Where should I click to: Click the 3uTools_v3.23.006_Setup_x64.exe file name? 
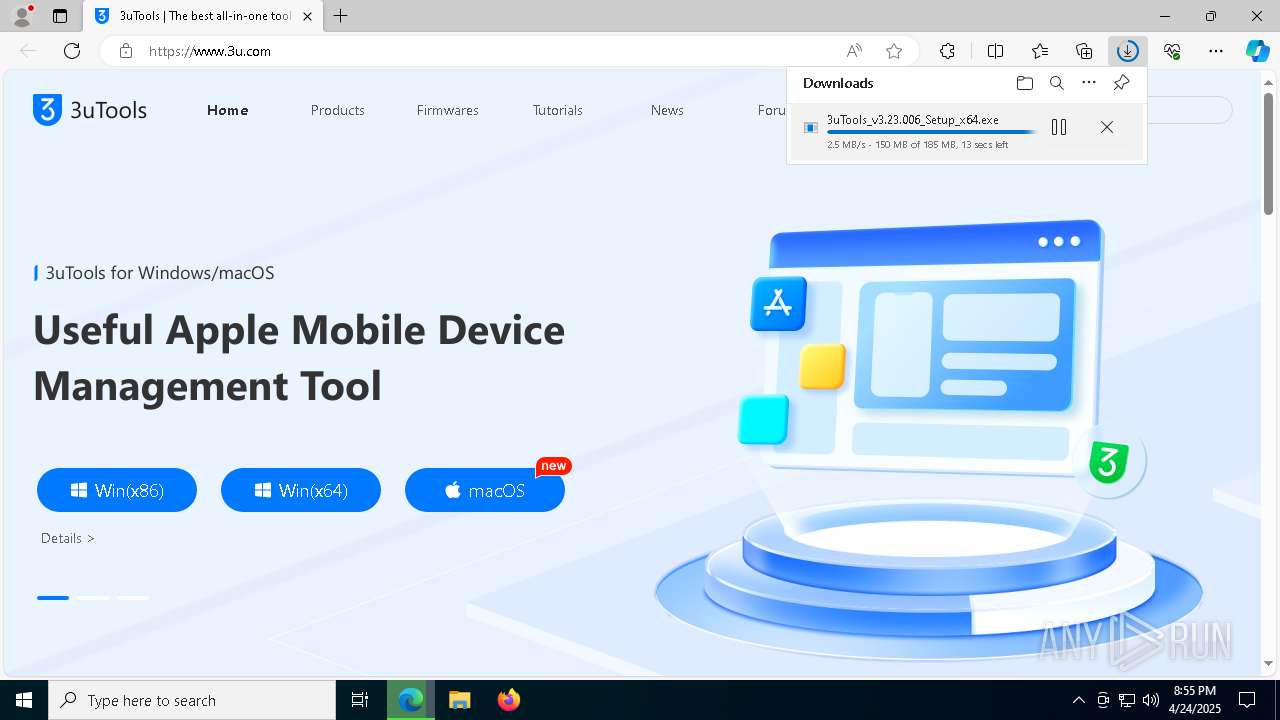(x=912, y=120)
